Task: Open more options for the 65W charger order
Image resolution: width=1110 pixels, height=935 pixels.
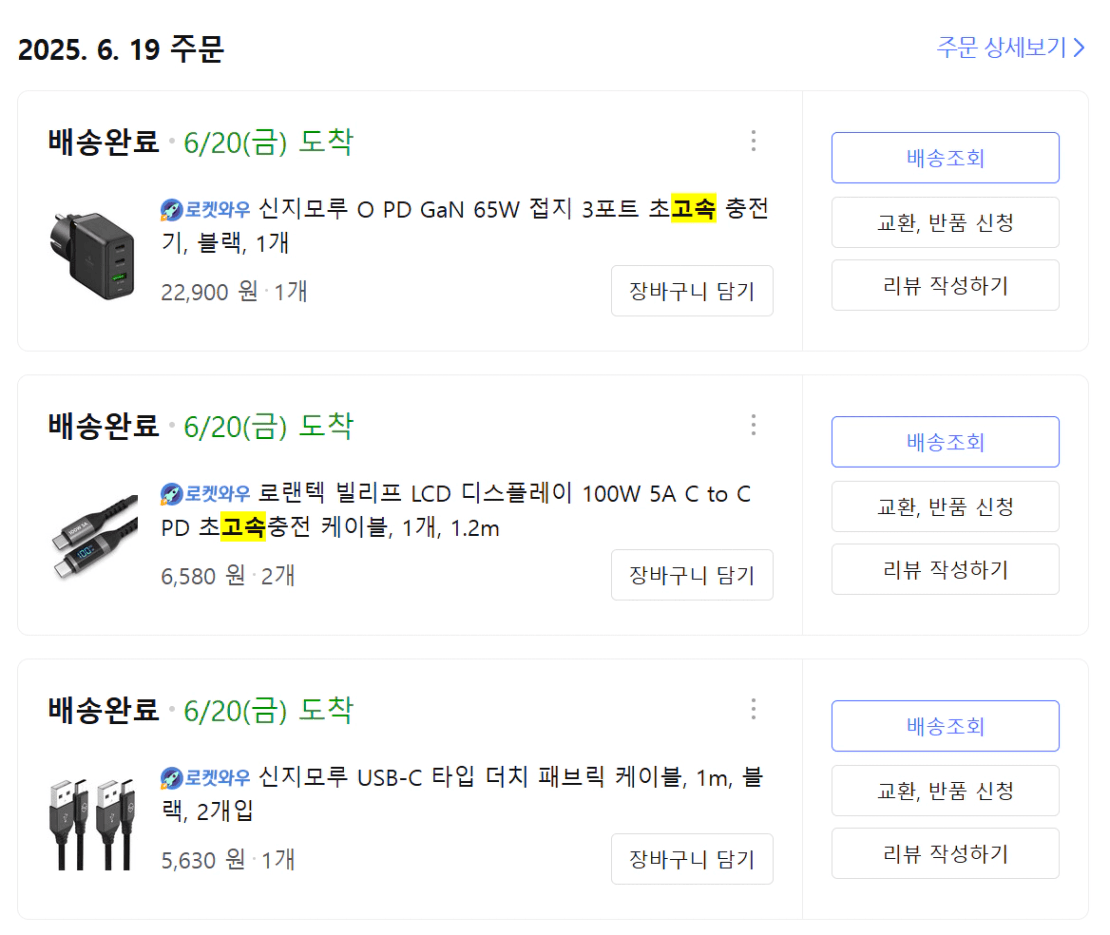Action: [754, 141]
